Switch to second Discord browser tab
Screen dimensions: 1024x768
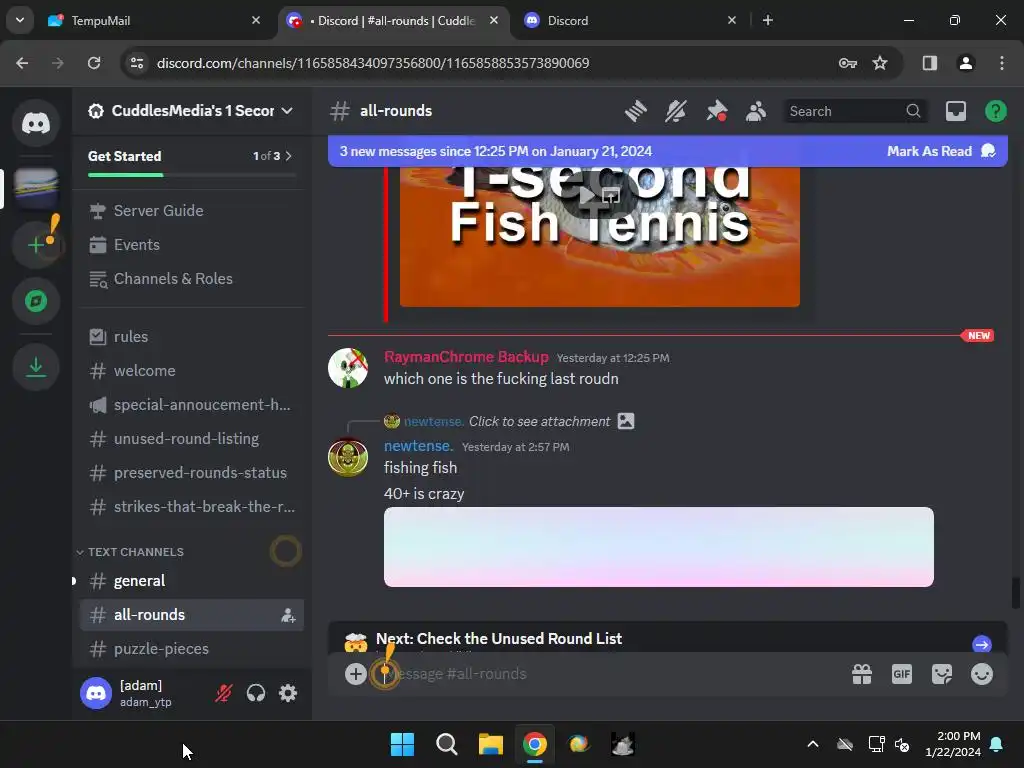pos(632,21)
